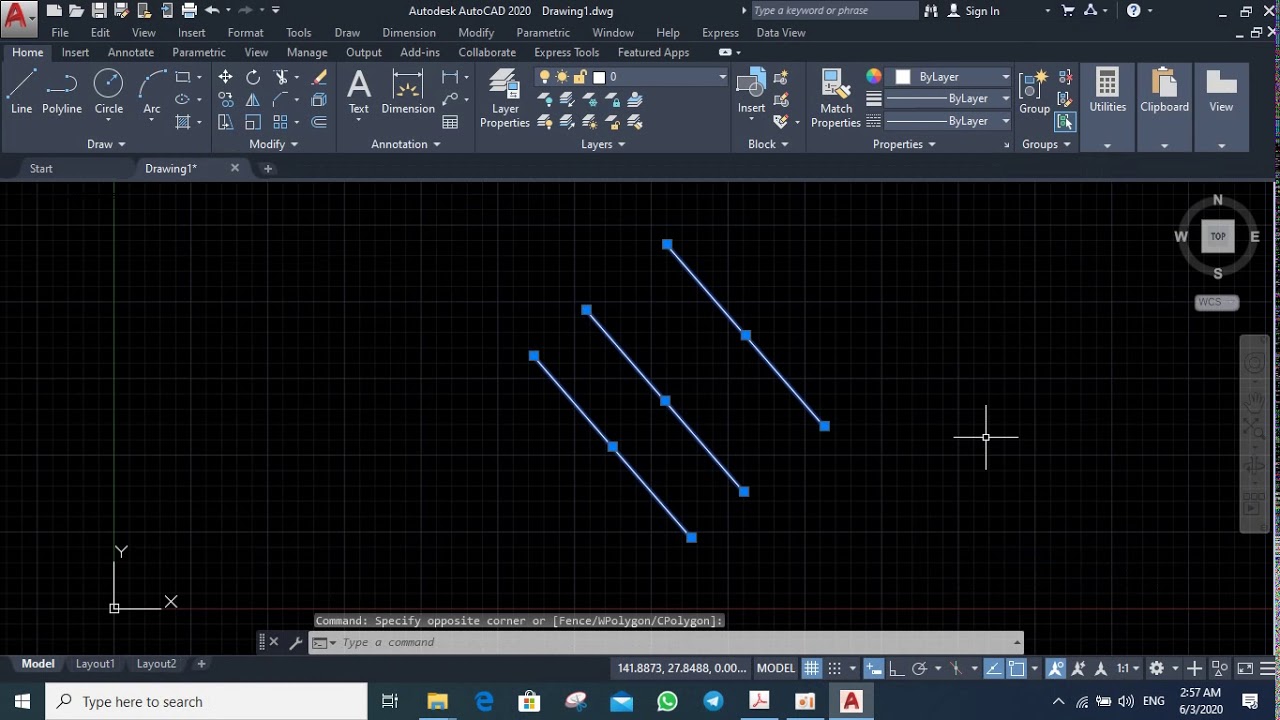Select the Stretch tool
1280x720 pixels.
pos(225,122)
